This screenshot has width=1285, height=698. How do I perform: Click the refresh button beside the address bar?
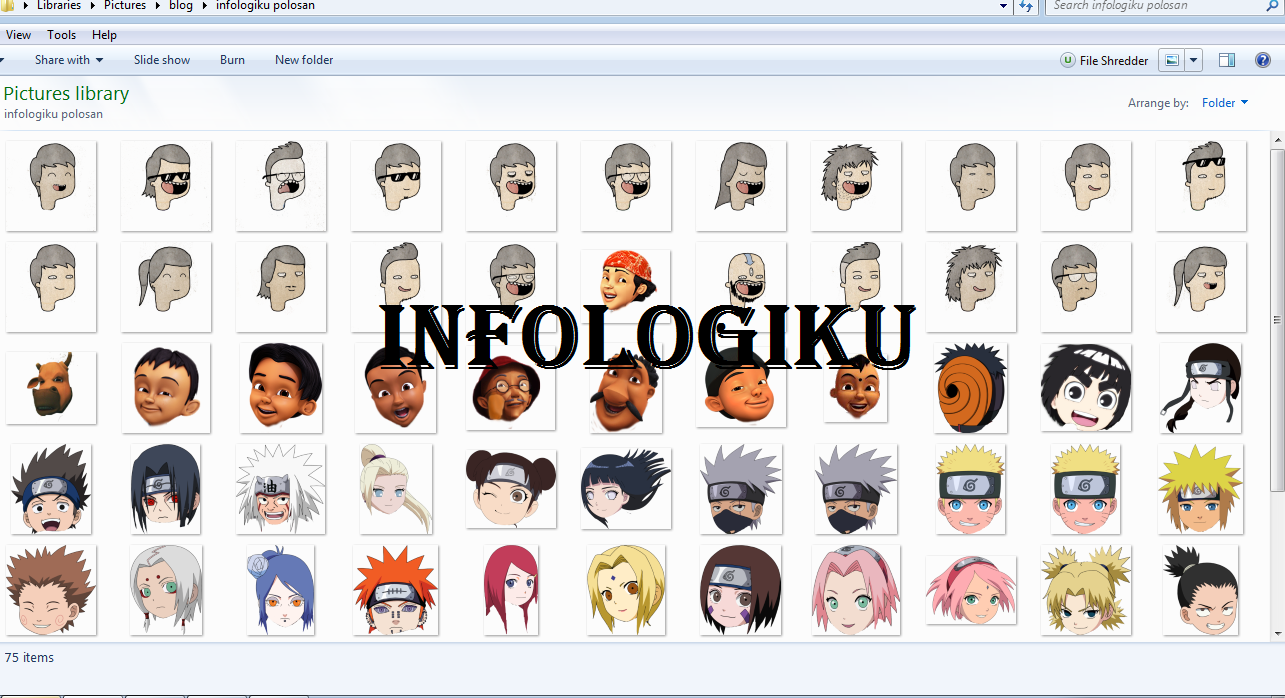click(x=1026, y=6)
